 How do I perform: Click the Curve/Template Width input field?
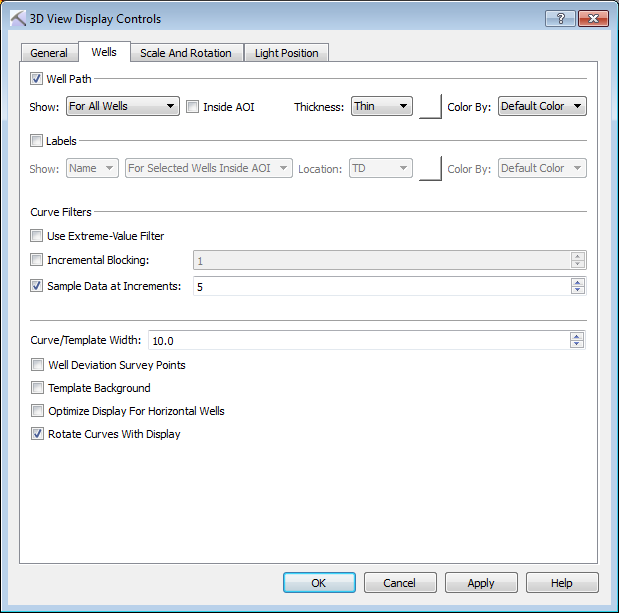(358, 341)
